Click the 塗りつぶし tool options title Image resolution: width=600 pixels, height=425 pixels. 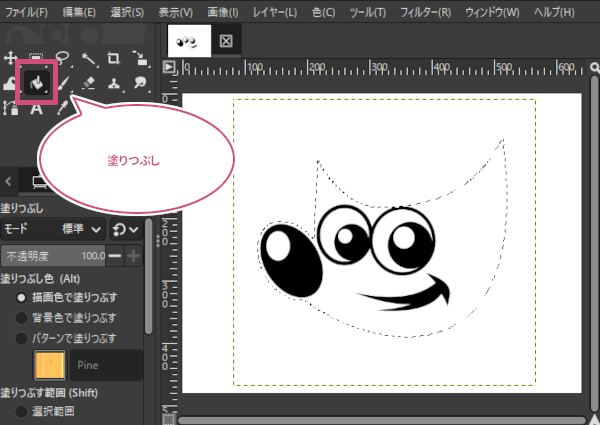(22, 208)
